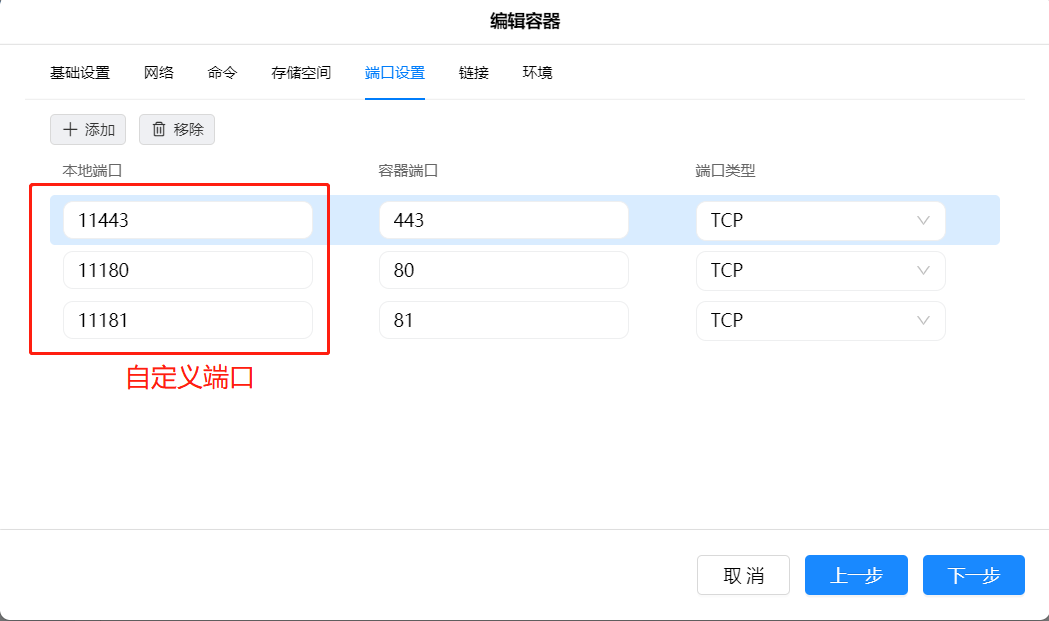Expand port type dropdown for port 80
The height and width of the screenshot is (621, 1049).
[x=820, y=270]
